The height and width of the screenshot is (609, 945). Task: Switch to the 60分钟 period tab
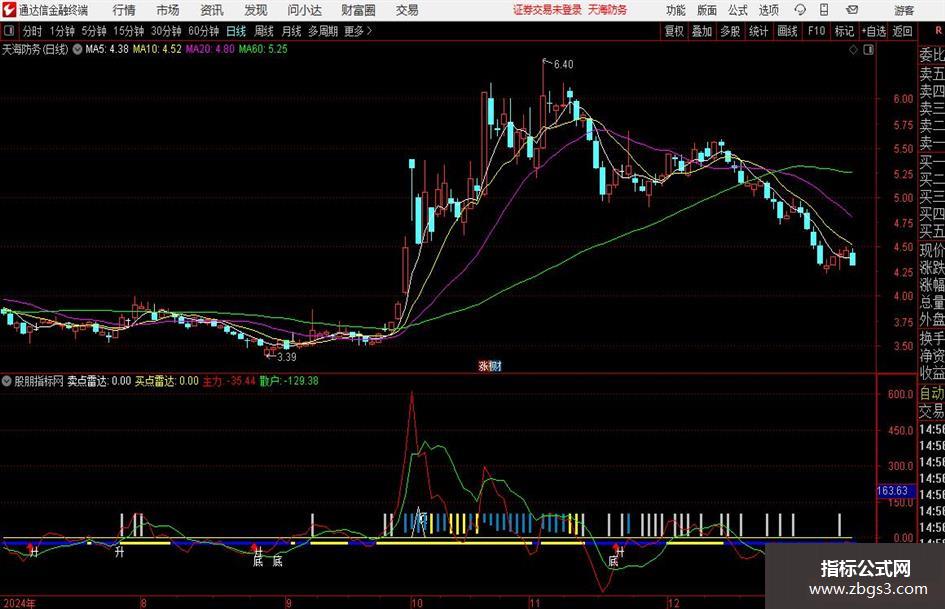coord(204,31)
